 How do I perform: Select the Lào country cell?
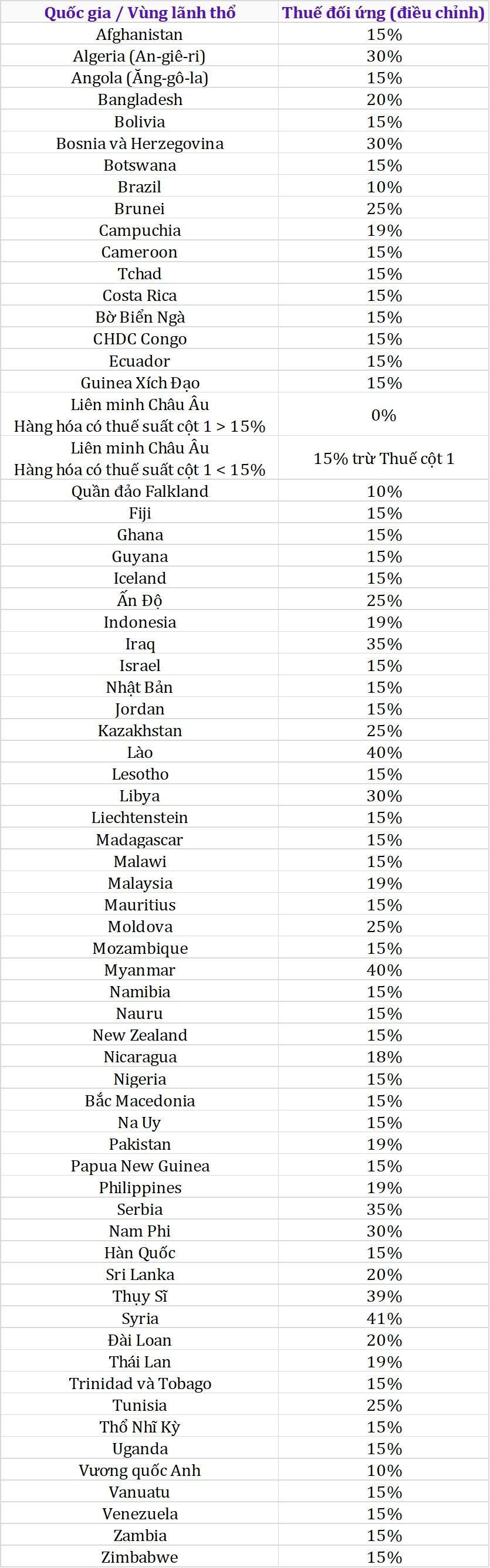[140, 752]
